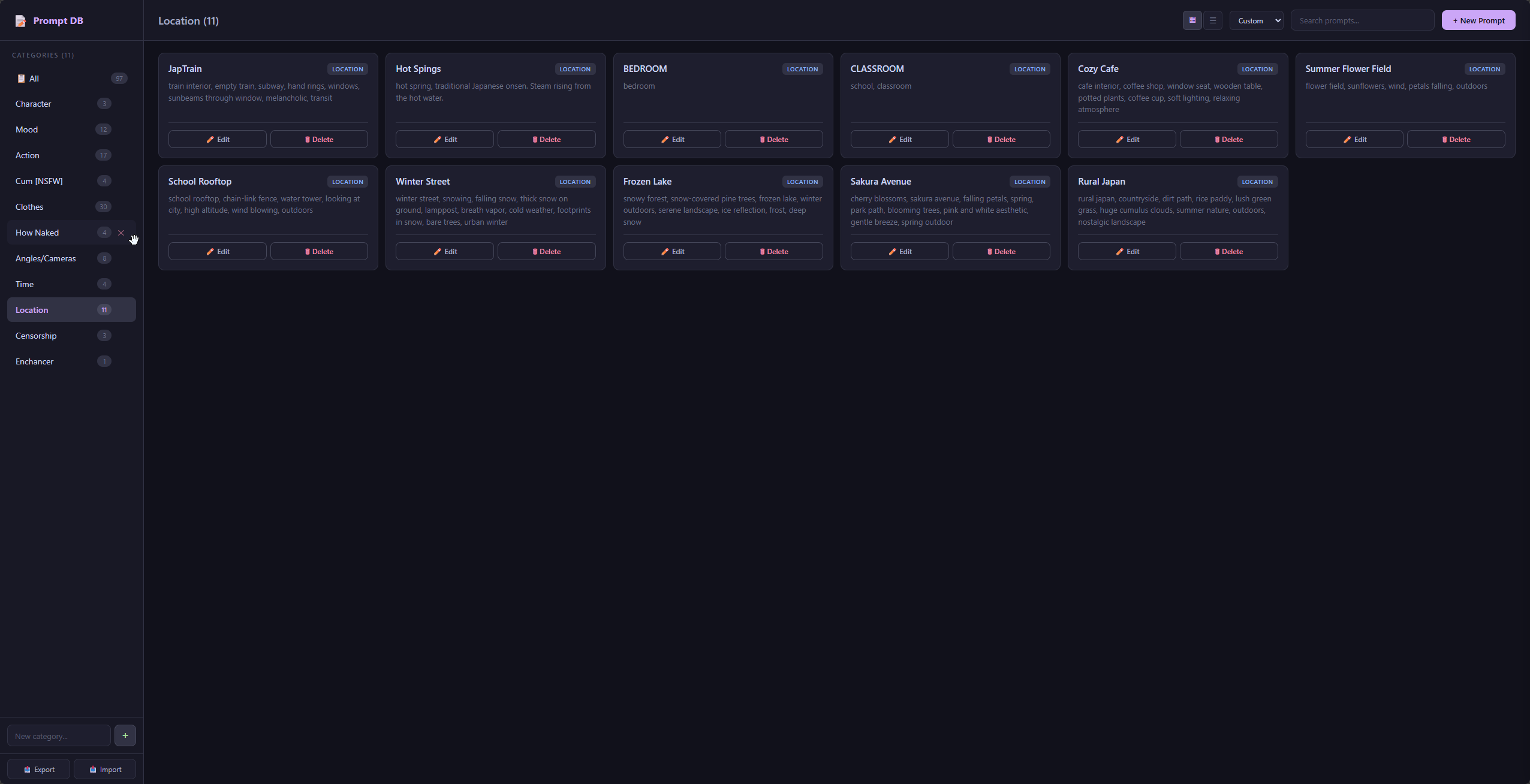Edit the Cozy Cafe prompt

[x=1127, y=139]
